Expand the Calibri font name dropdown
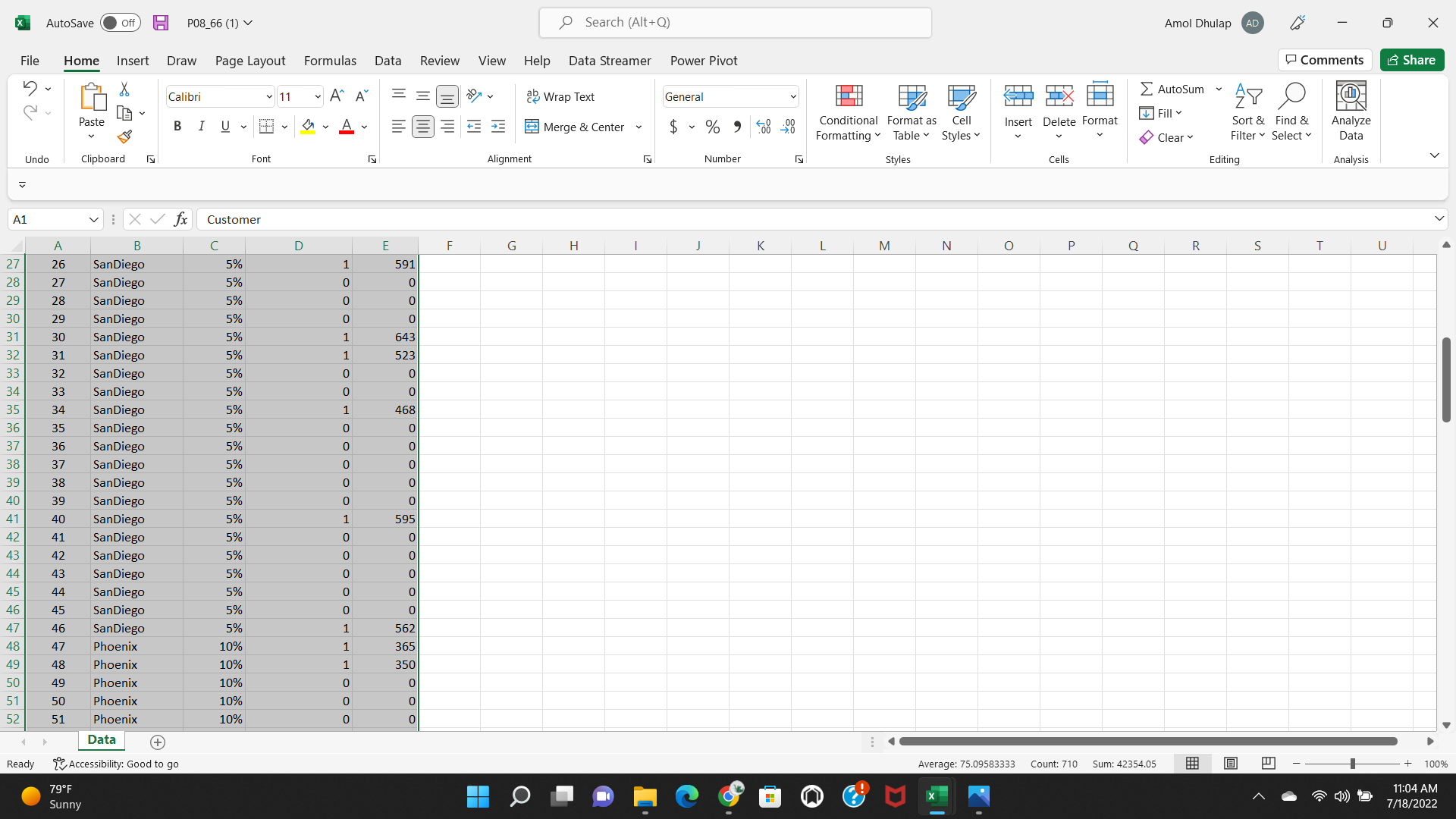This screenshot has width=1456, height=819. point(269,97)
